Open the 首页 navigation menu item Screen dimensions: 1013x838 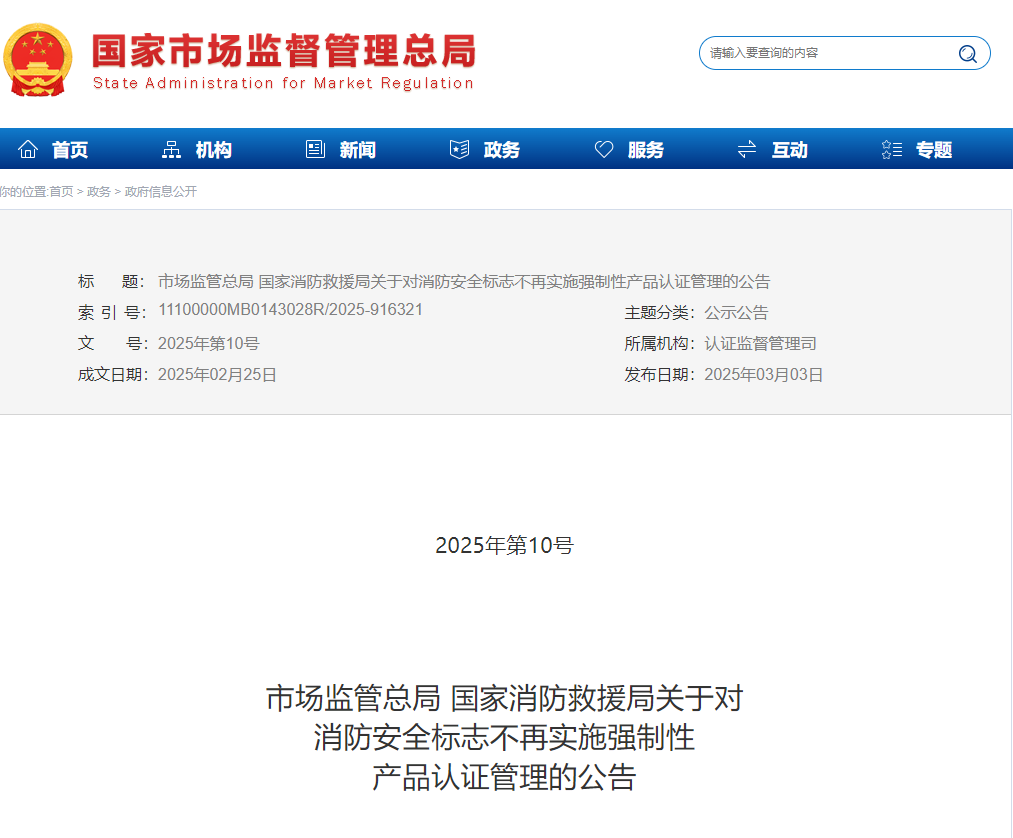tap(70, 148)
